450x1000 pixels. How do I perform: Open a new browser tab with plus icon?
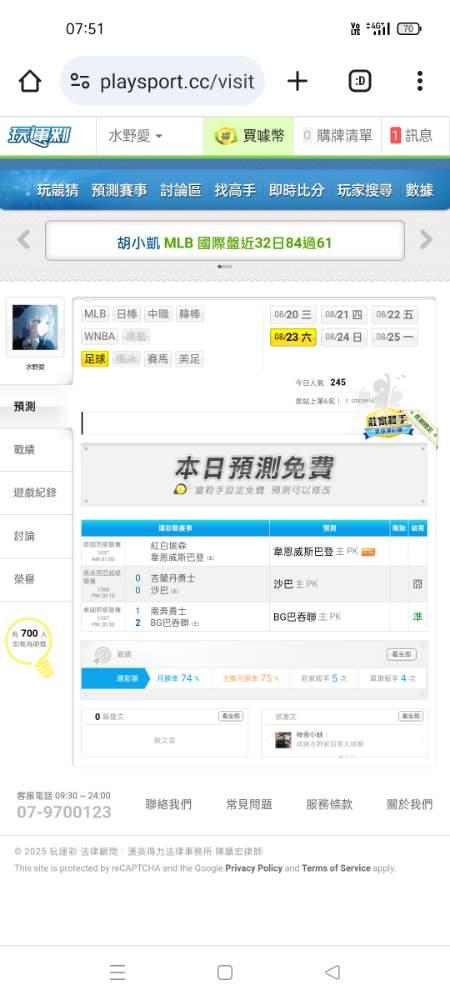pyautogui.click(x=297, y=81)
